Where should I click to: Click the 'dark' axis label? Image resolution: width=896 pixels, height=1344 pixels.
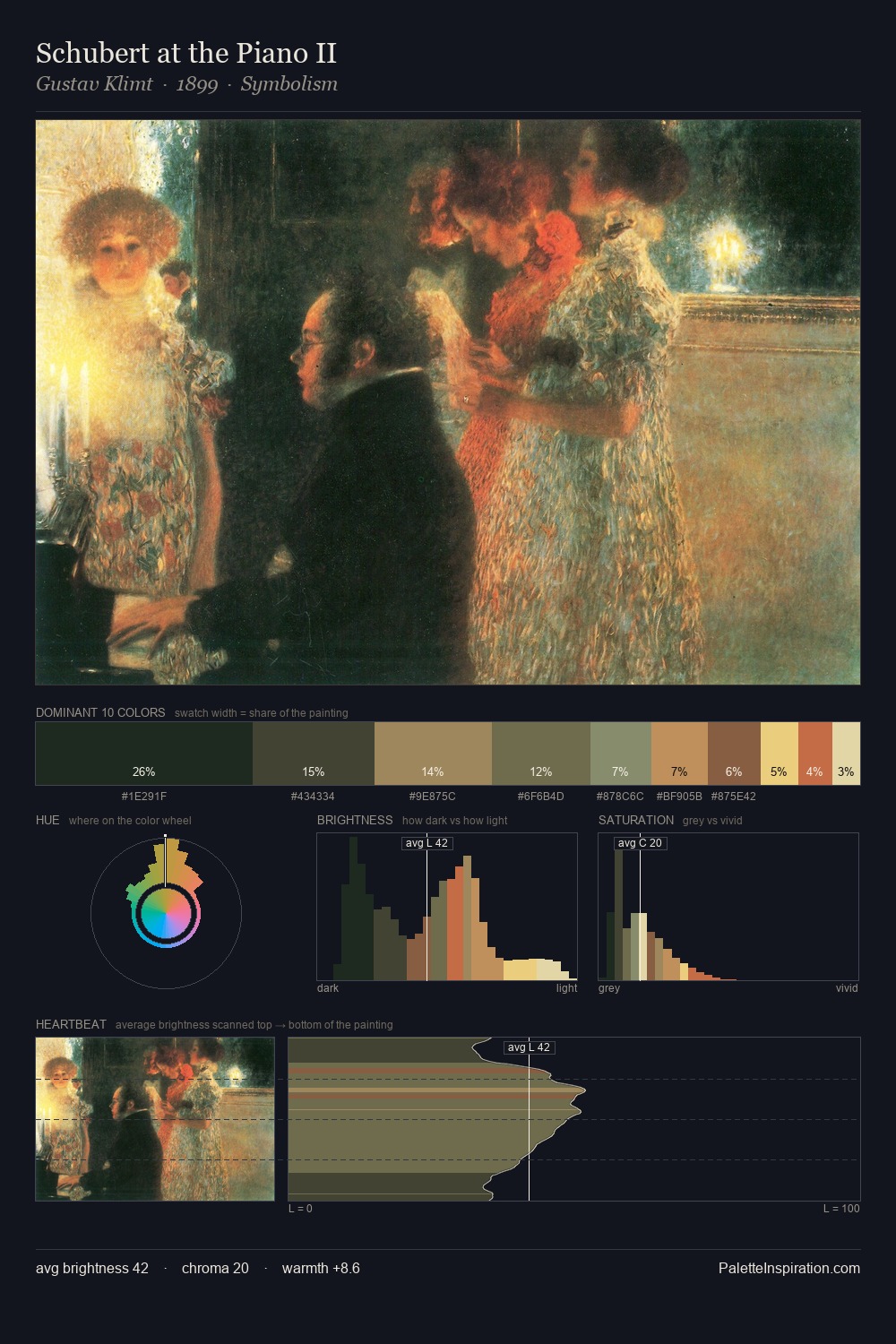328,988
